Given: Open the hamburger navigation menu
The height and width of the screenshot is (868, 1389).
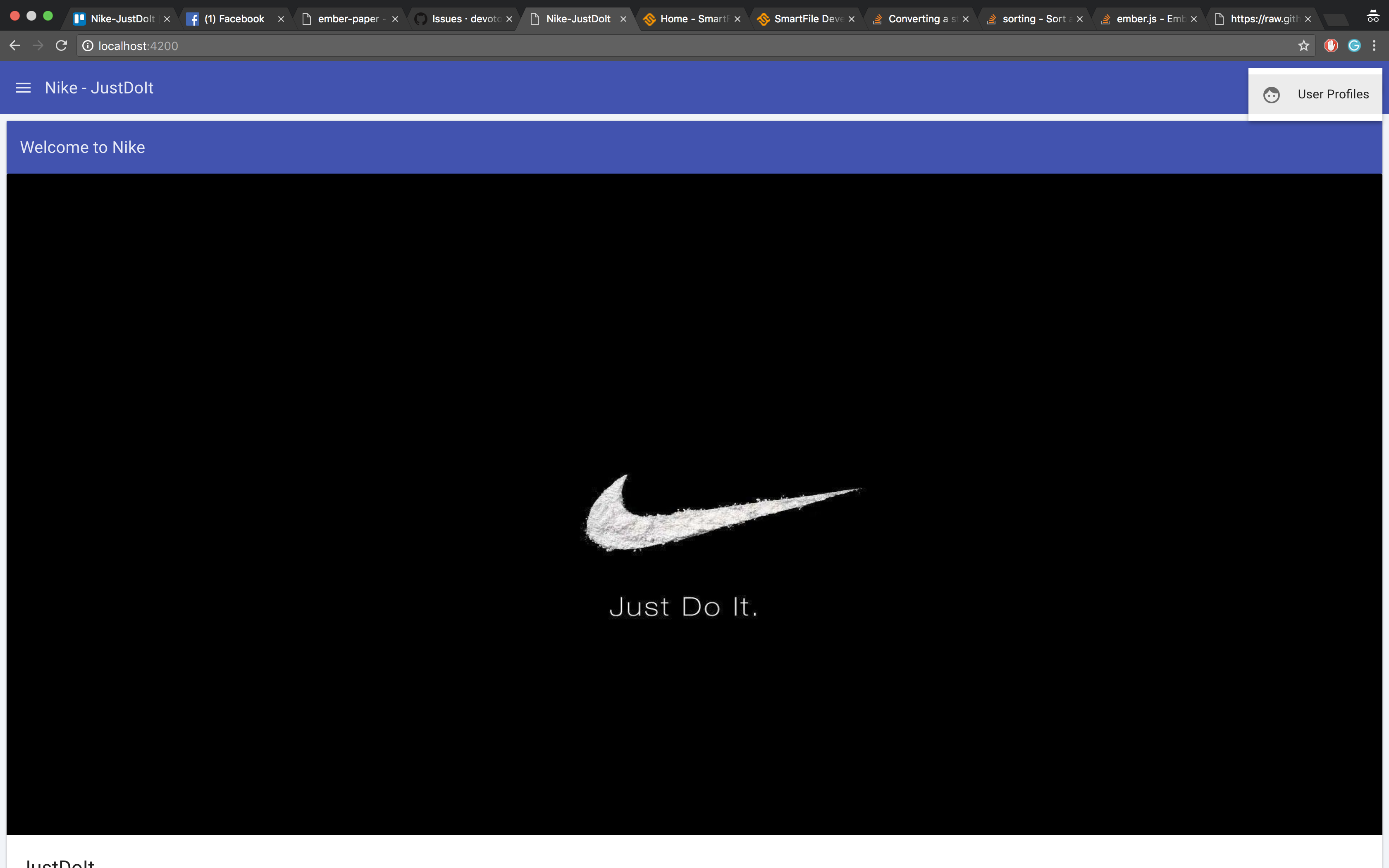Looking at the screenshot, I should pyautogui.click(x=23, y=88).
